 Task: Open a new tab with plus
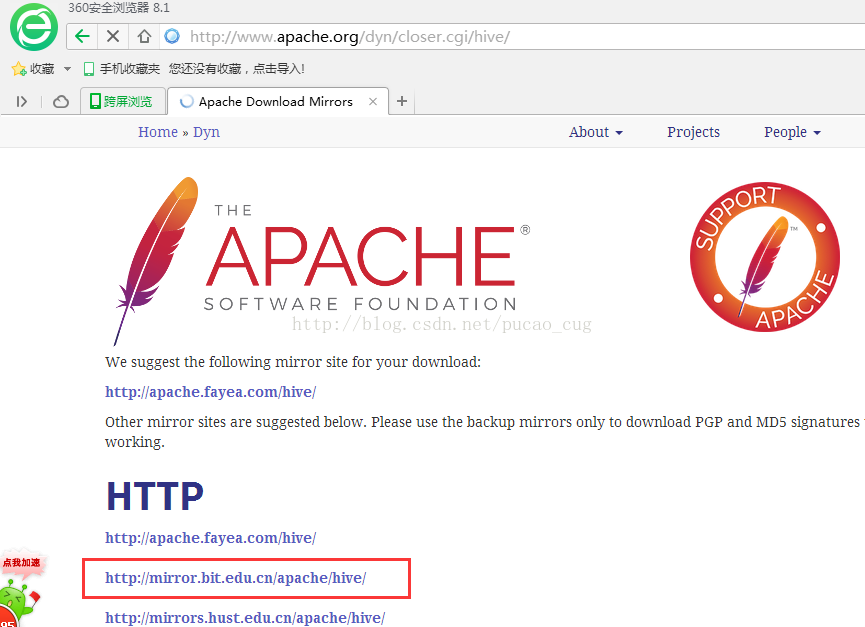[402, 101]
